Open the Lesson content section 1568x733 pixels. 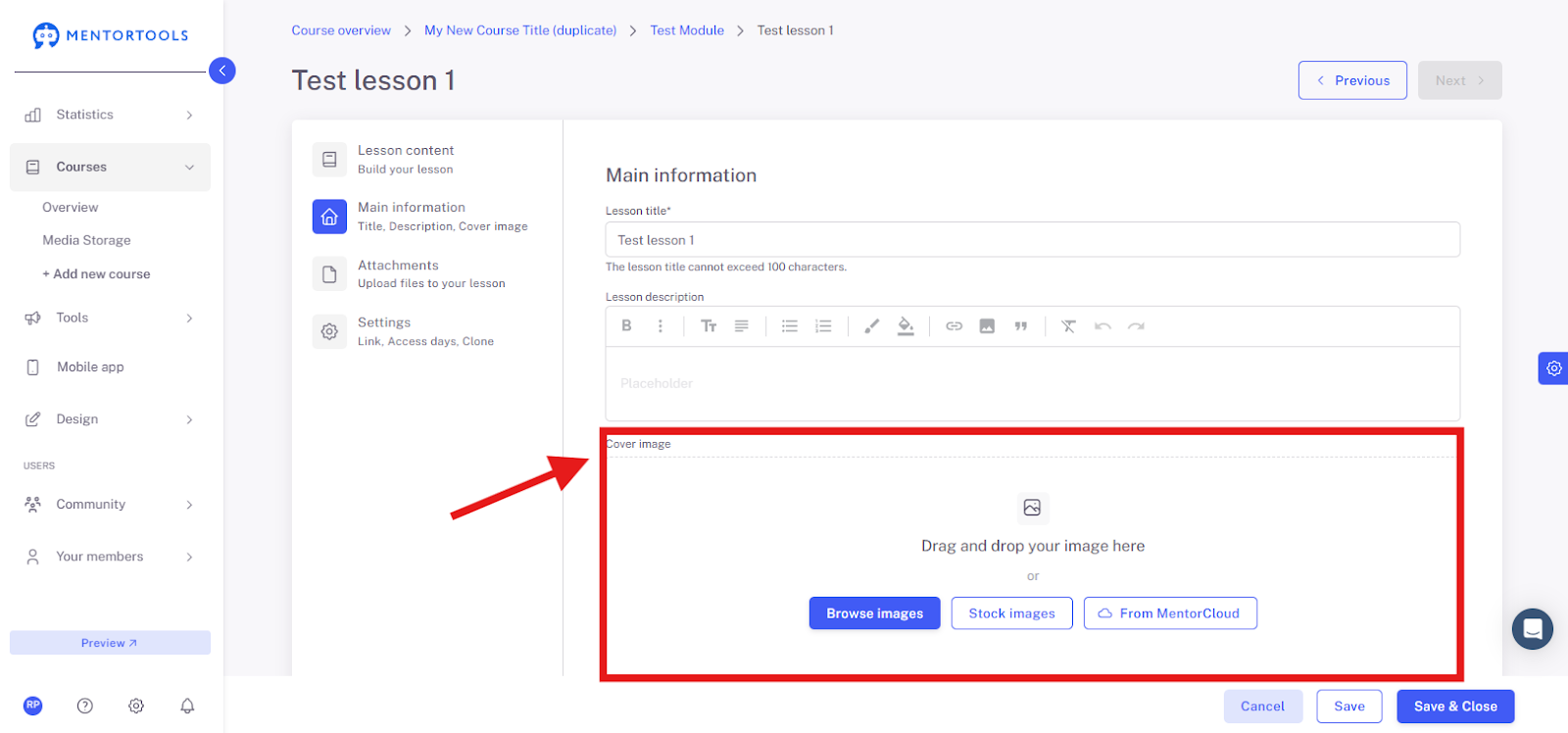[426, 160]
